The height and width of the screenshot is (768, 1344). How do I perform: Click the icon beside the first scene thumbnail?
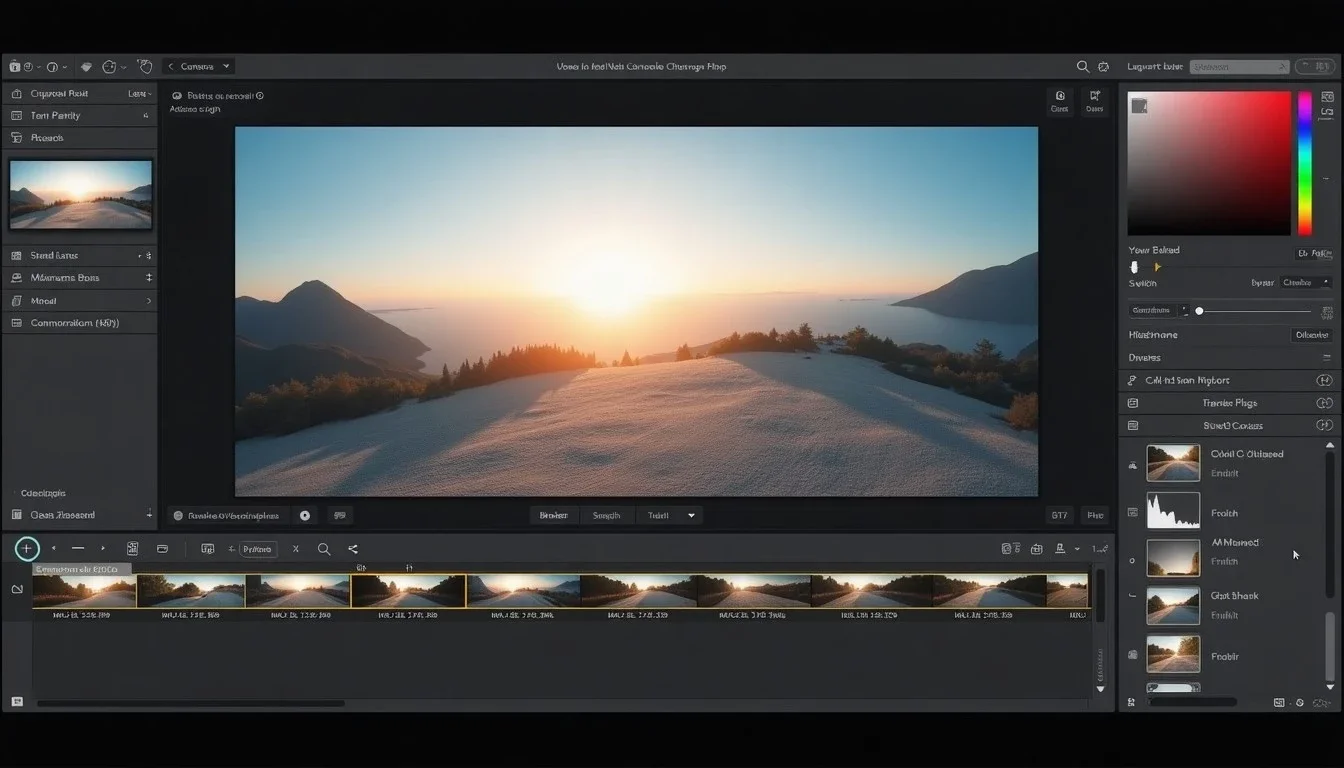pos(1132,465)
